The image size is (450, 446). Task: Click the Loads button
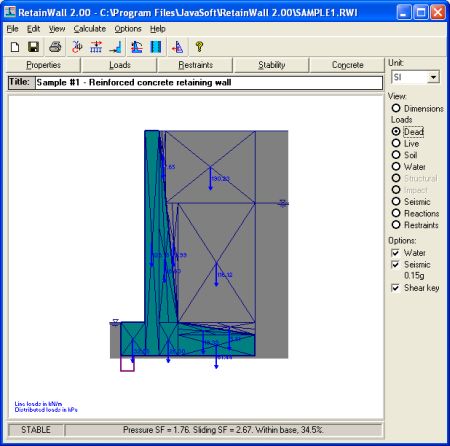click(120, 65)
